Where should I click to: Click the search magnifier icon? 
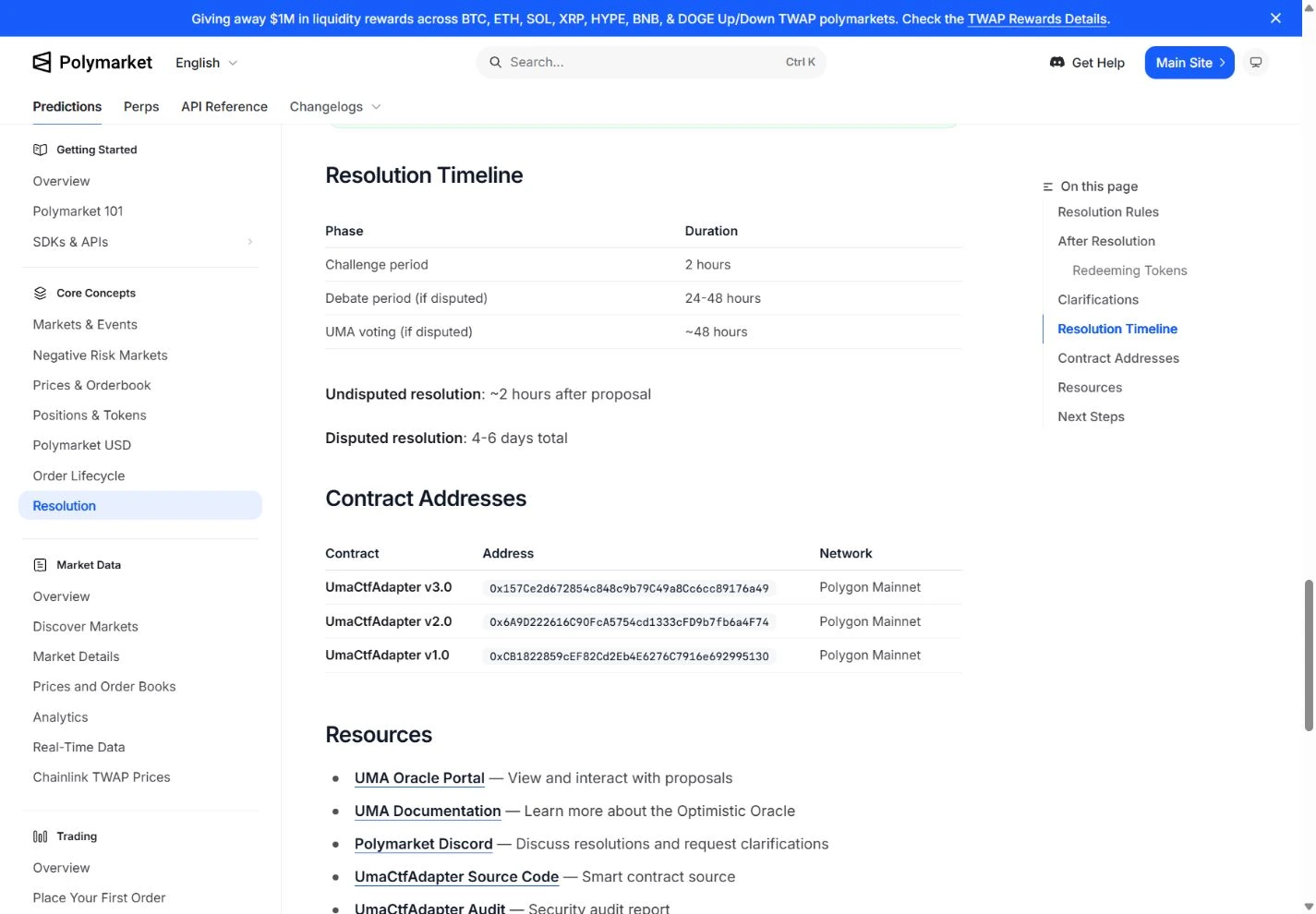[x=496, y=62]
